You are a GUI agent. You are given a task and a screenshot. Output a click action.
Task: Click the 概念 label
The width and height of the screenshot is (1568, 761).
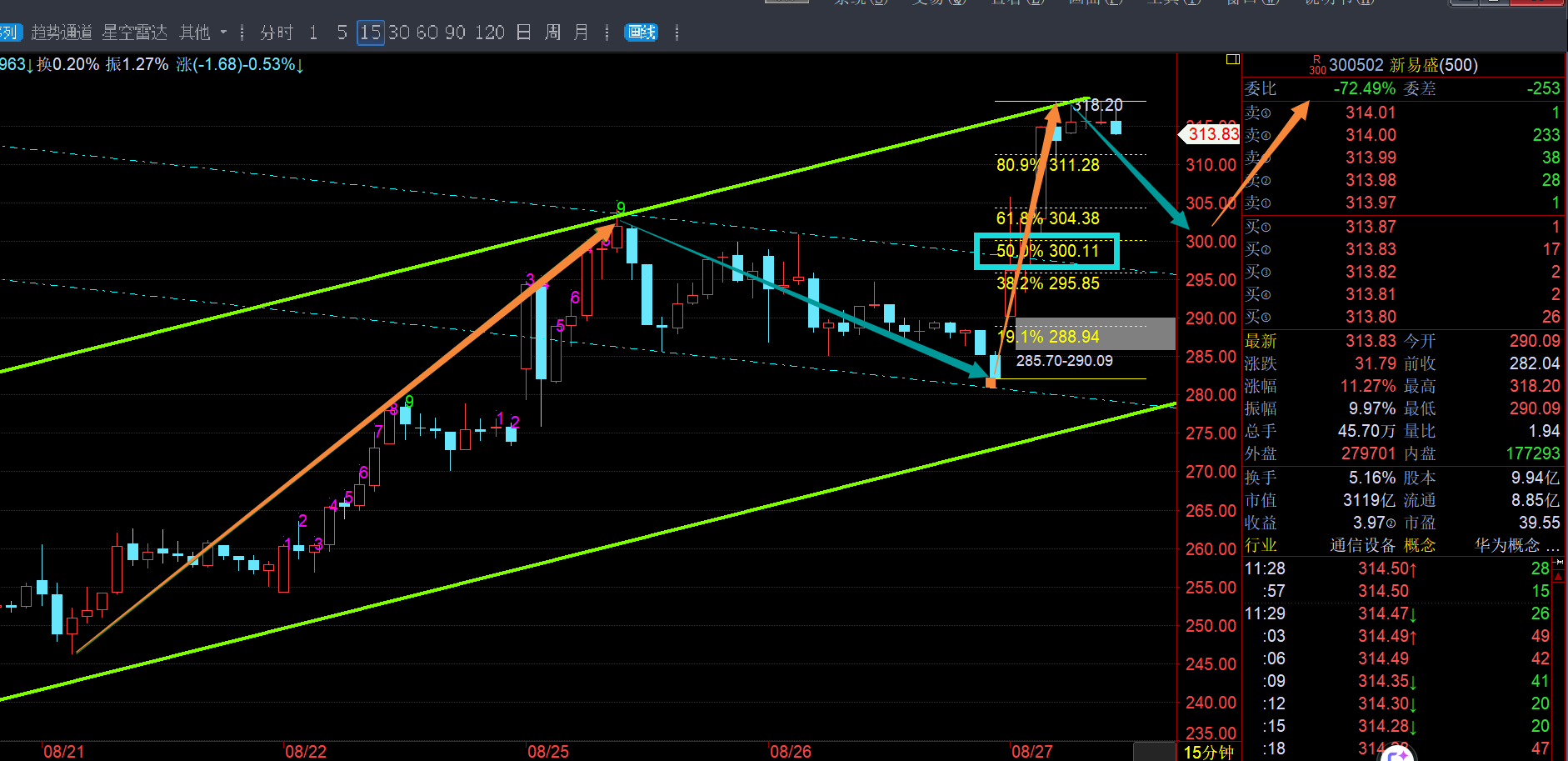pyautogui.click(x=1420, y=545)
